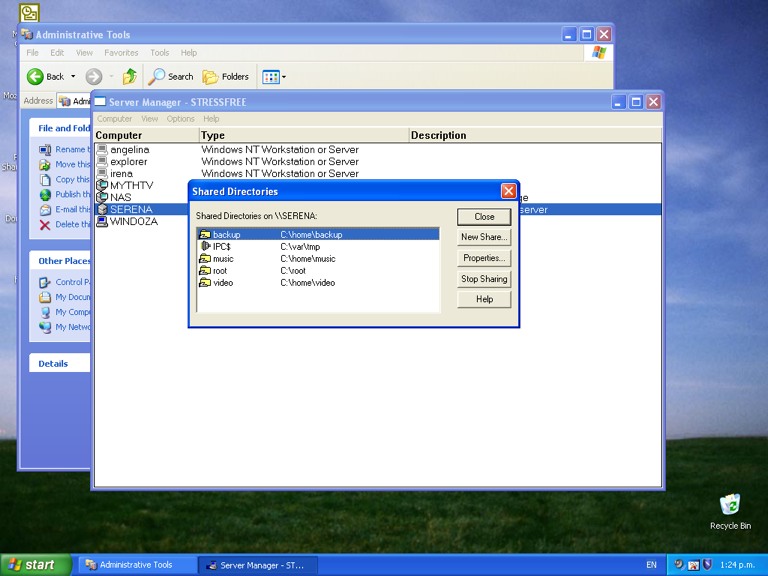
Task: Open the Options menu in Server Manager
Action: pyautogui.click(x=180, y=119)
